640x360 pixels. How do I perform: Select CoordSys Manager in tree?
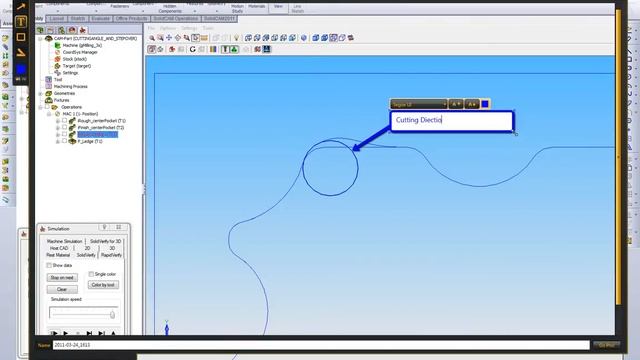(x=80, y=52)
